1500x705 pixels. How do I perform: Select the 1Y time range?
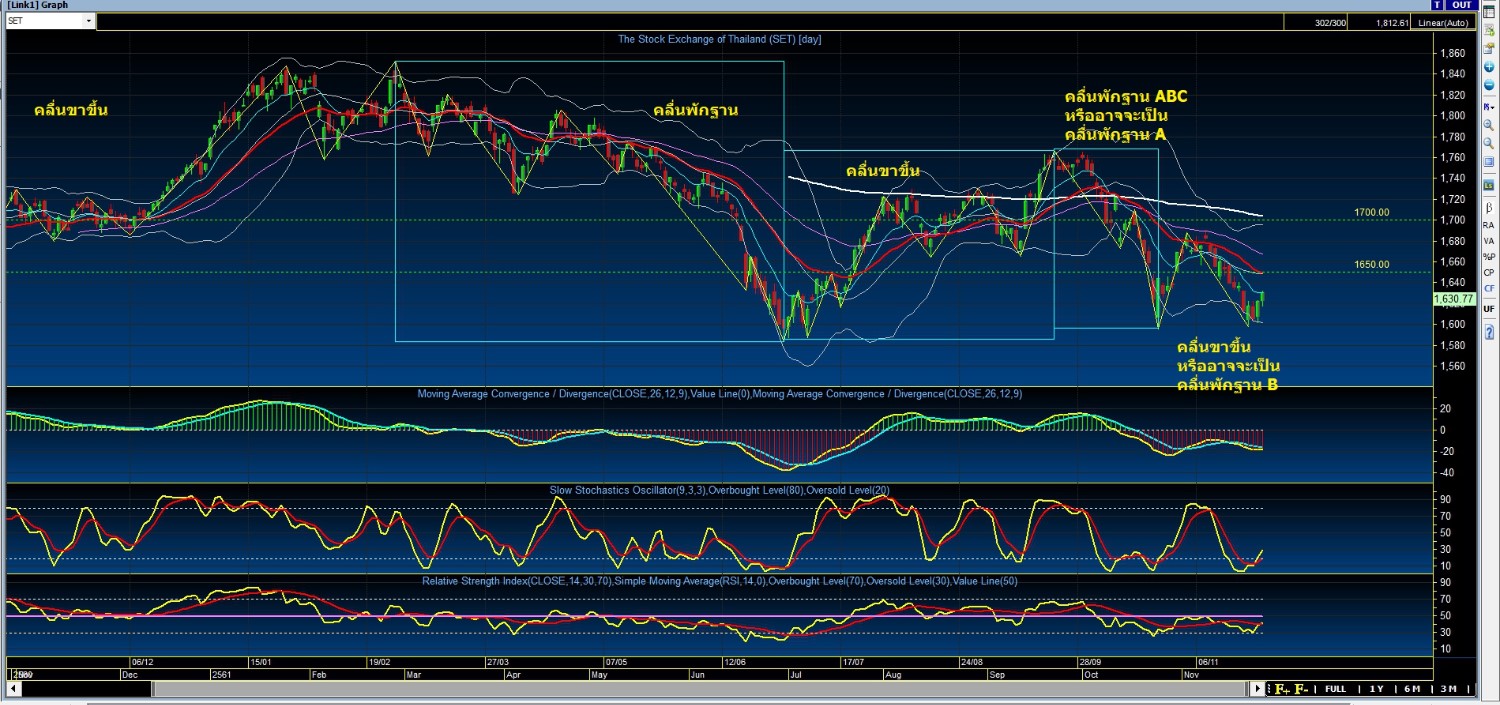click(x=1376, y=689)
